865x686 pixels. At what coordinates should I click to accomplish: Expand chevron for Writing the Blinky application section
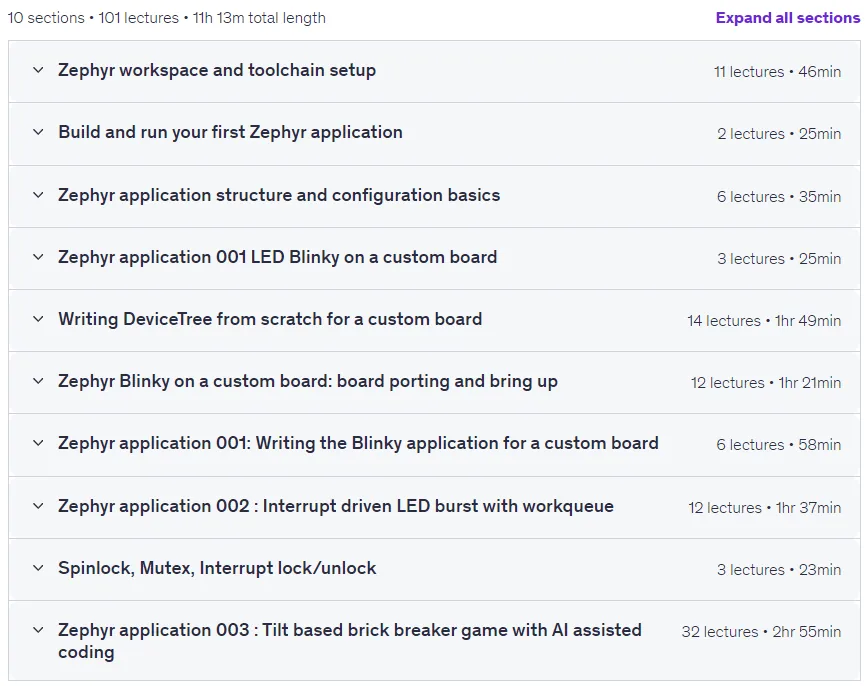pyautogui.click(x=38, y=443)
